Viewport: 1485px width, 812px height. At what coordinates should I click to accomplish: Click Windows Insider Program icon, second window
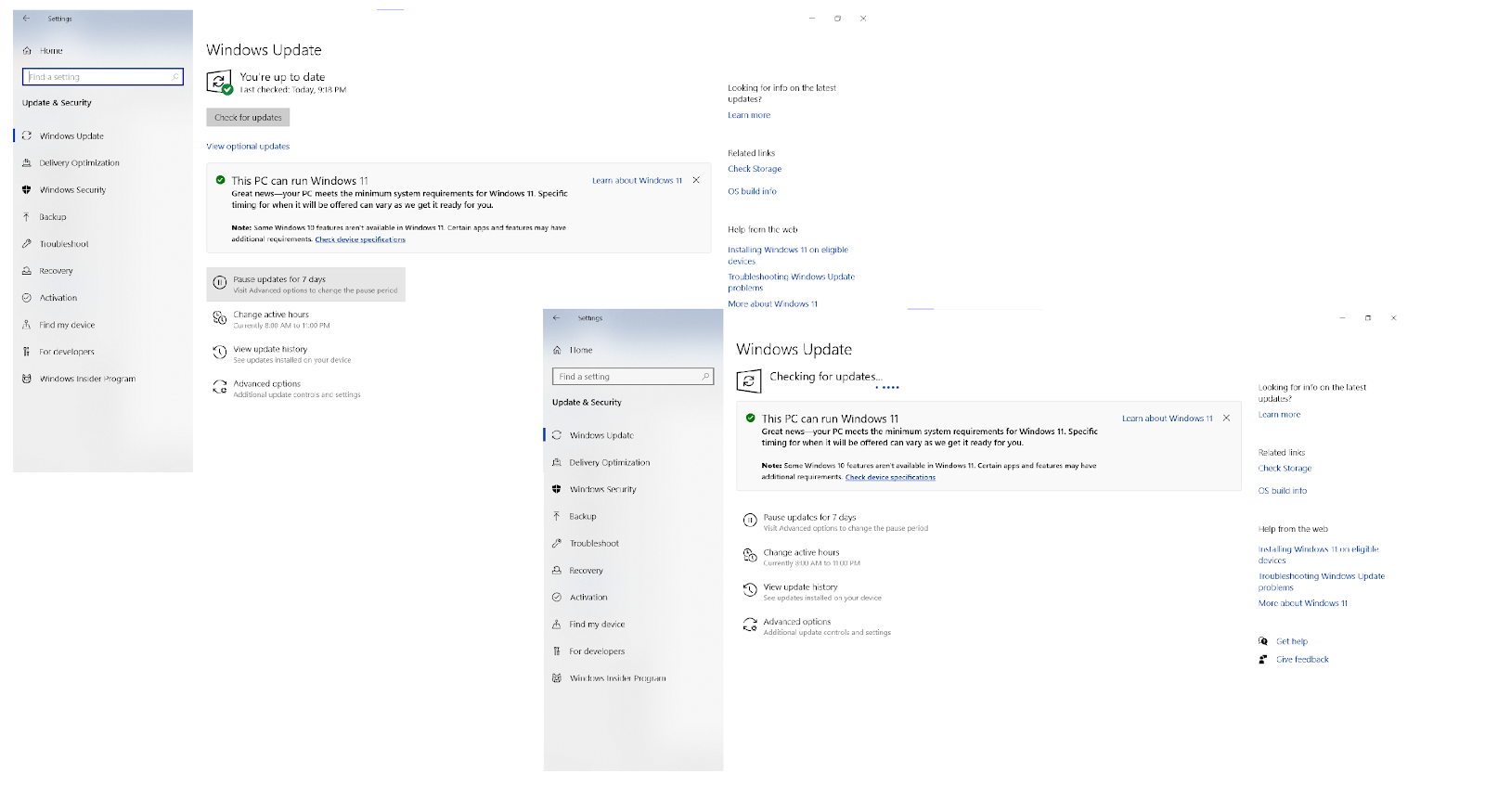(557, 678)
